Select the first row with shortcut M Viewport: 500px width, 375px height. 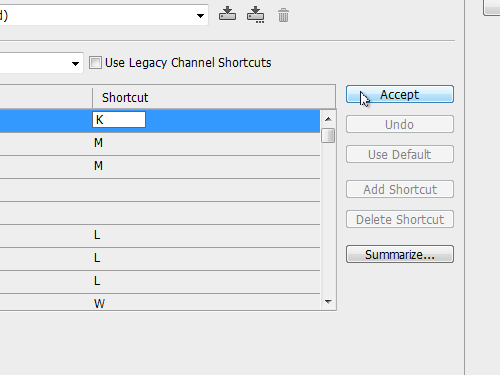click(x=160, y=143)
